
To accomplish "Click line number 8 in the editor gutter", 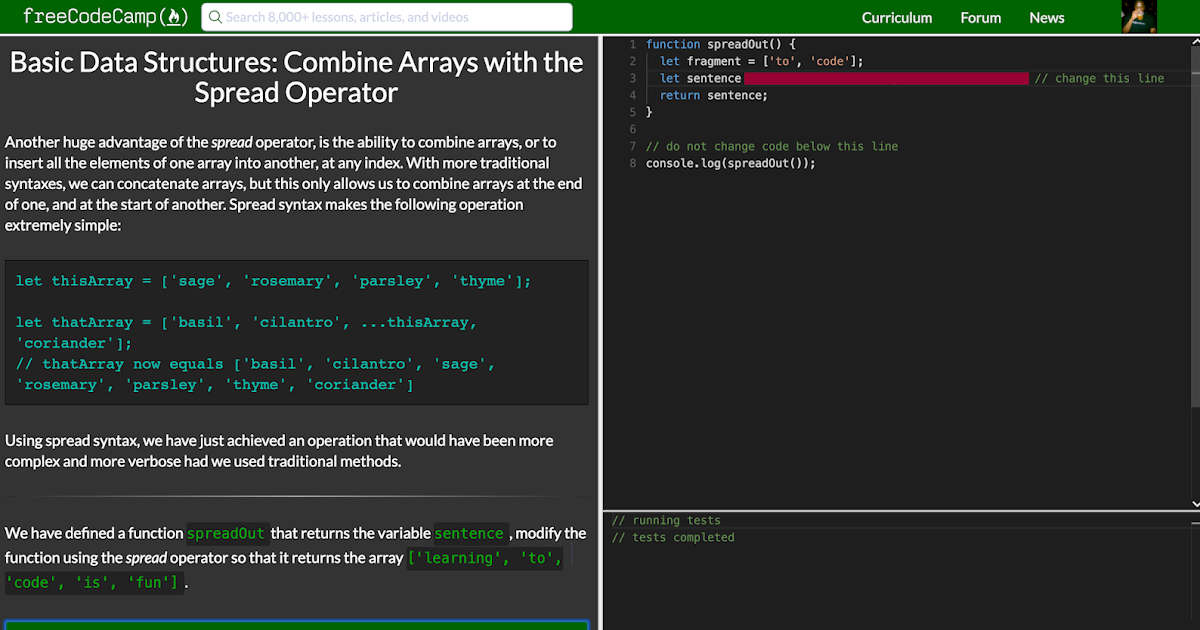I will pos(633,163).
